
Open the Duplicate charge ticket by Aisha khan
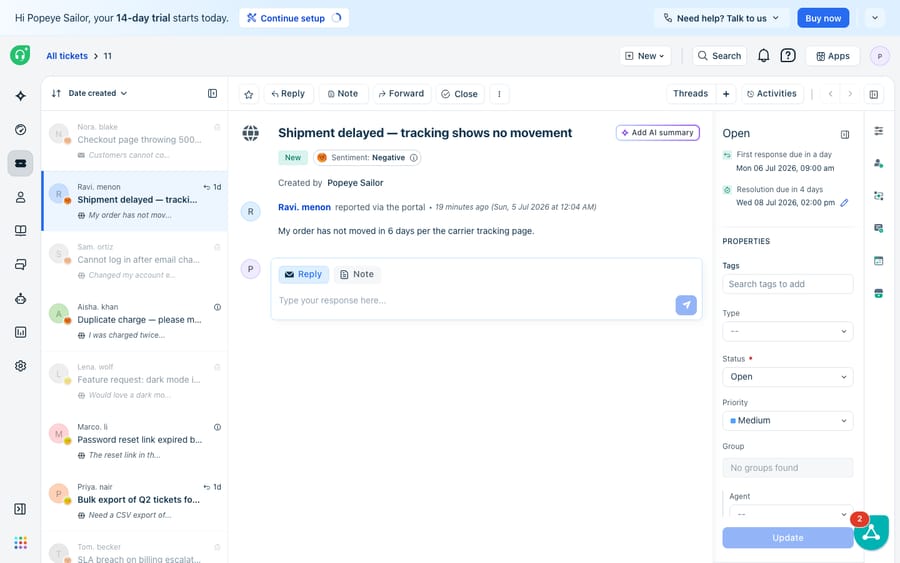[x=135, y=320]
